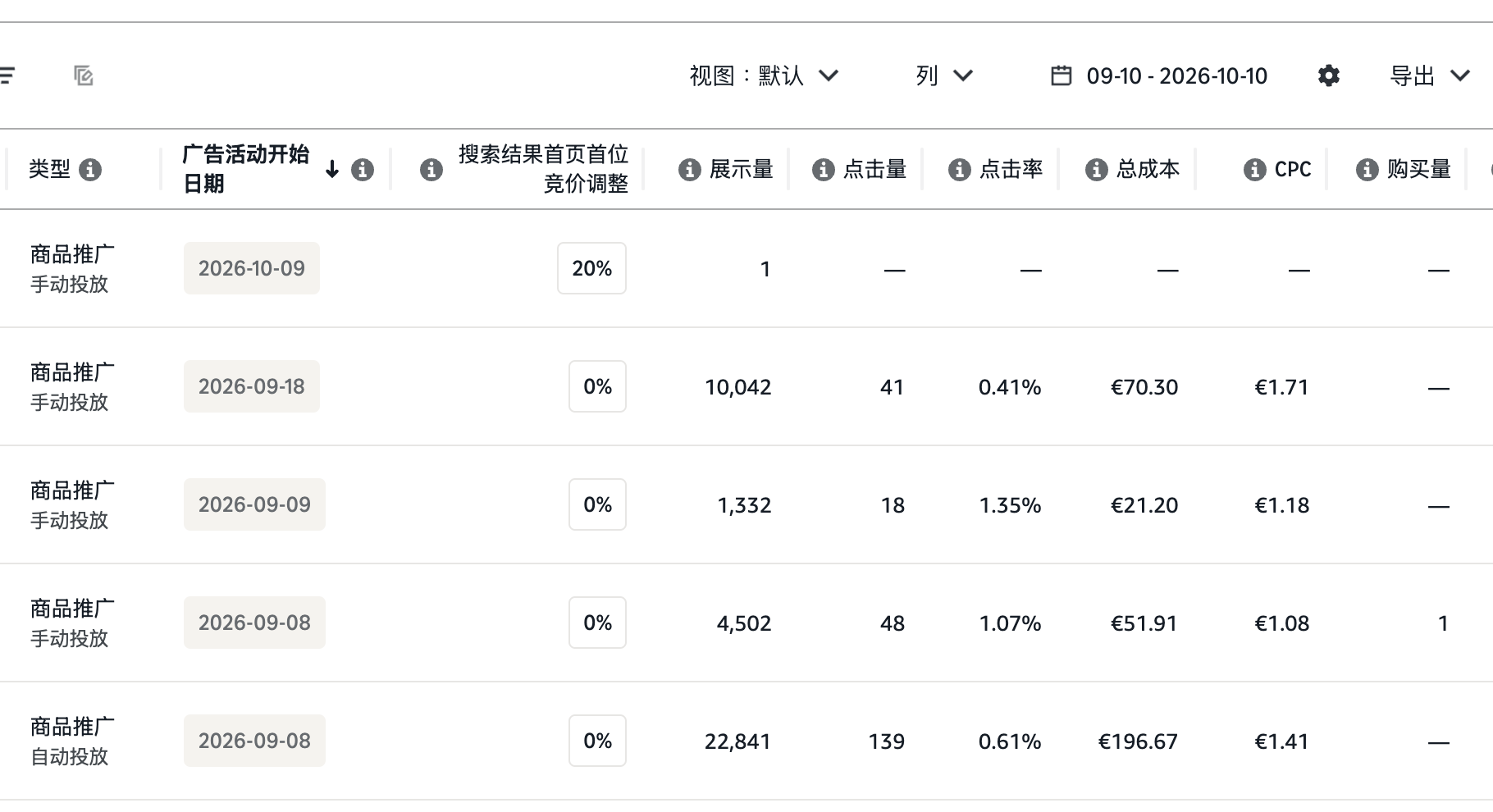This screenshot has height=812, width=1493.
Task: Click info icon for 搜索结果首页首位竞价调整
Action: coord(431,170)
